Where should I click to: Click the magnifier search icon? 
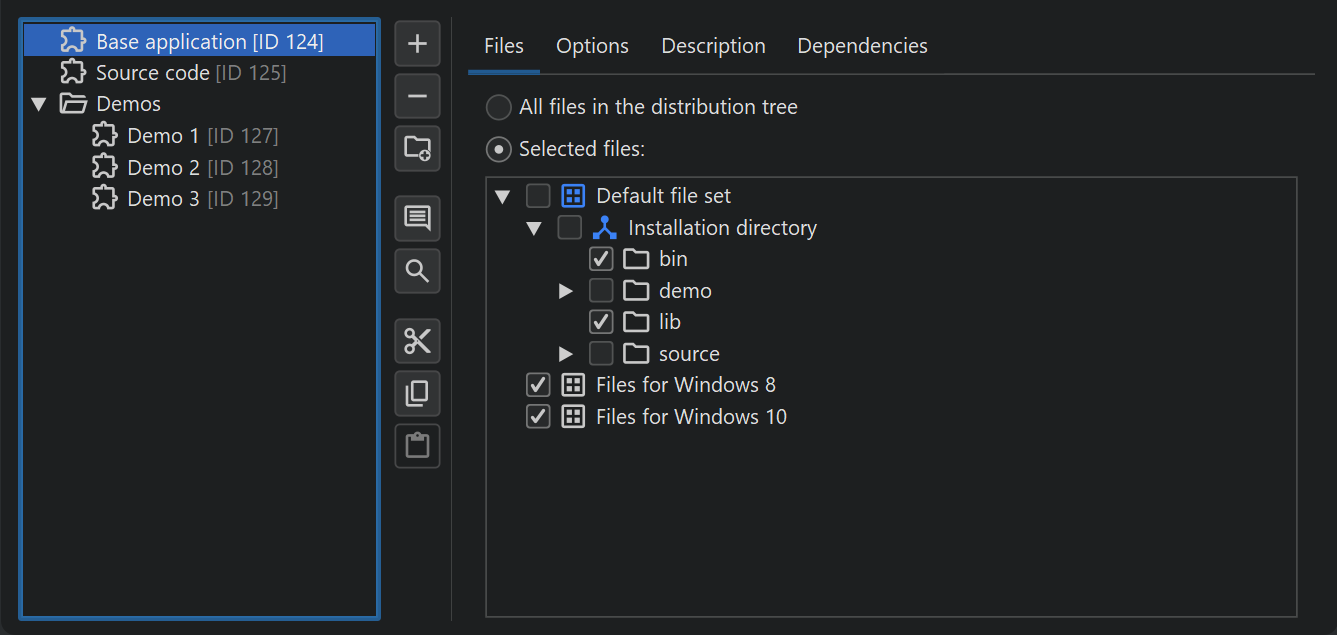417,271
